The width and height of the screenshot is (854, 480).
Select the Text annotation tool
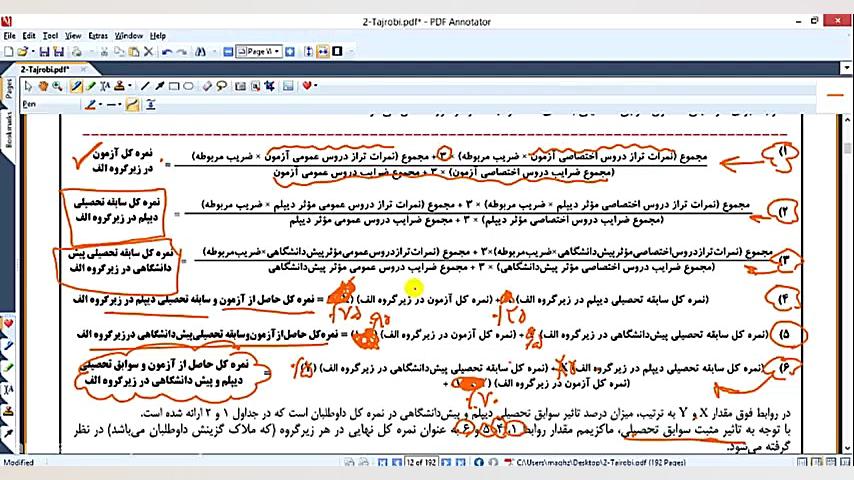point(105,86)
